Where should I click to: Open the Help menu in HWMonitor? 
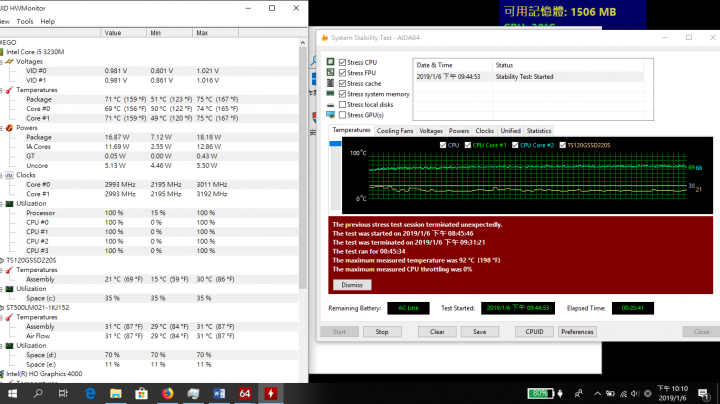(47, 21)
